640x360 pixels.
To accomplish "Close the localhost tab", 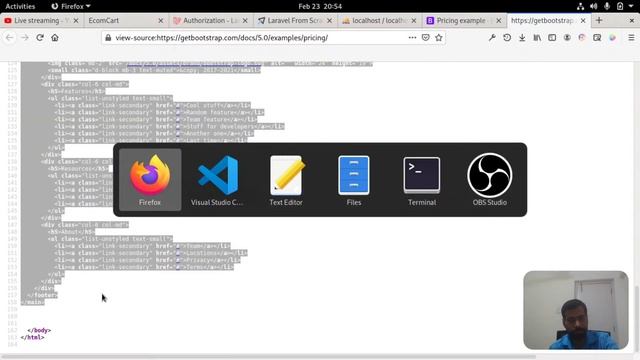I will (414, 20).
